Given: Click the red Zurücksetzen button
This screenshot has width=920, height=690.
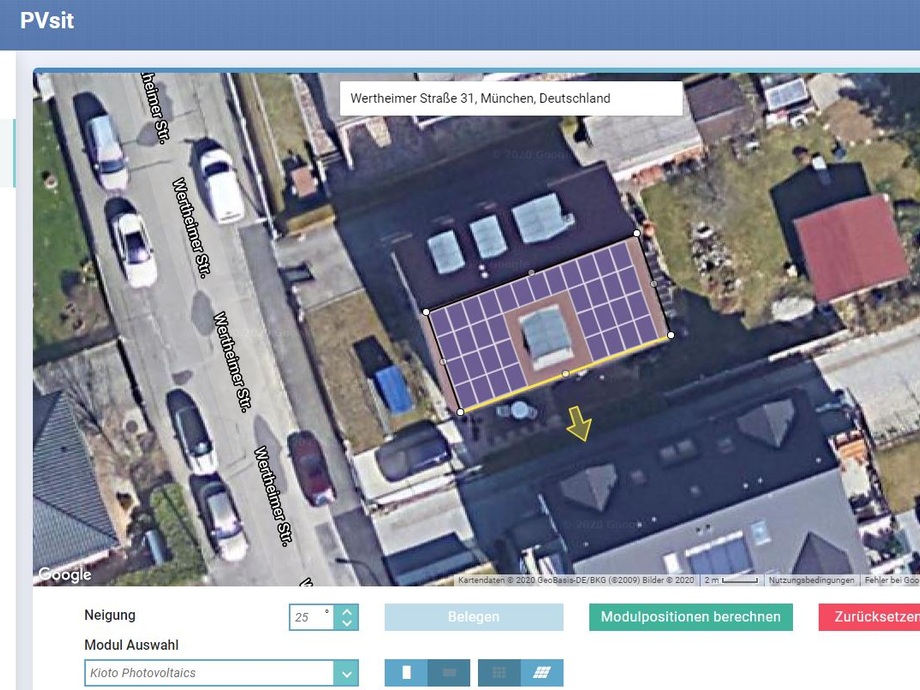Looking at the screenshot, I should [x=869, y=617].
